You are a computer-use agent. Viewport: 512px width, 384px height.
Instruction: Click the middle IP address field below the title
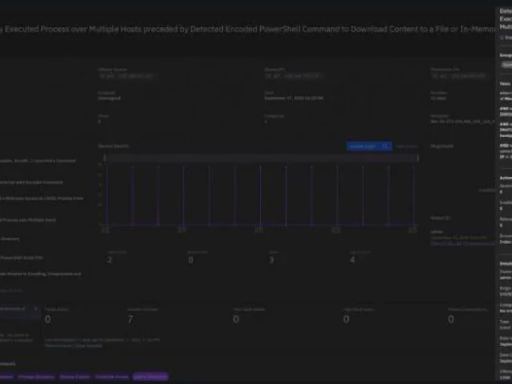(294, 76)
